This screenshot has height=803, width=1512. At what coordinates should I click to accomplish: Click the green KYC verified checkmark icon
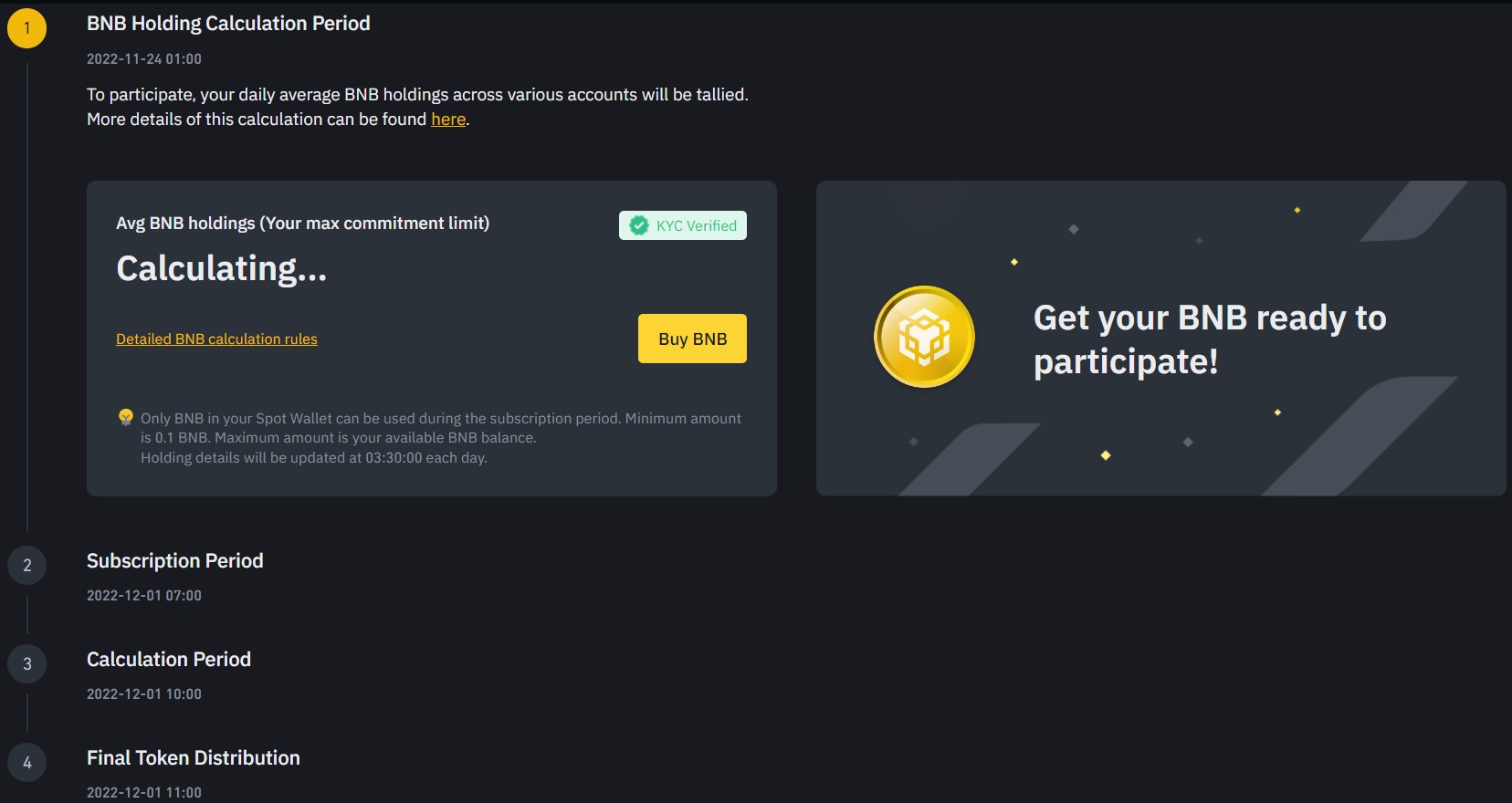point(639,225)
